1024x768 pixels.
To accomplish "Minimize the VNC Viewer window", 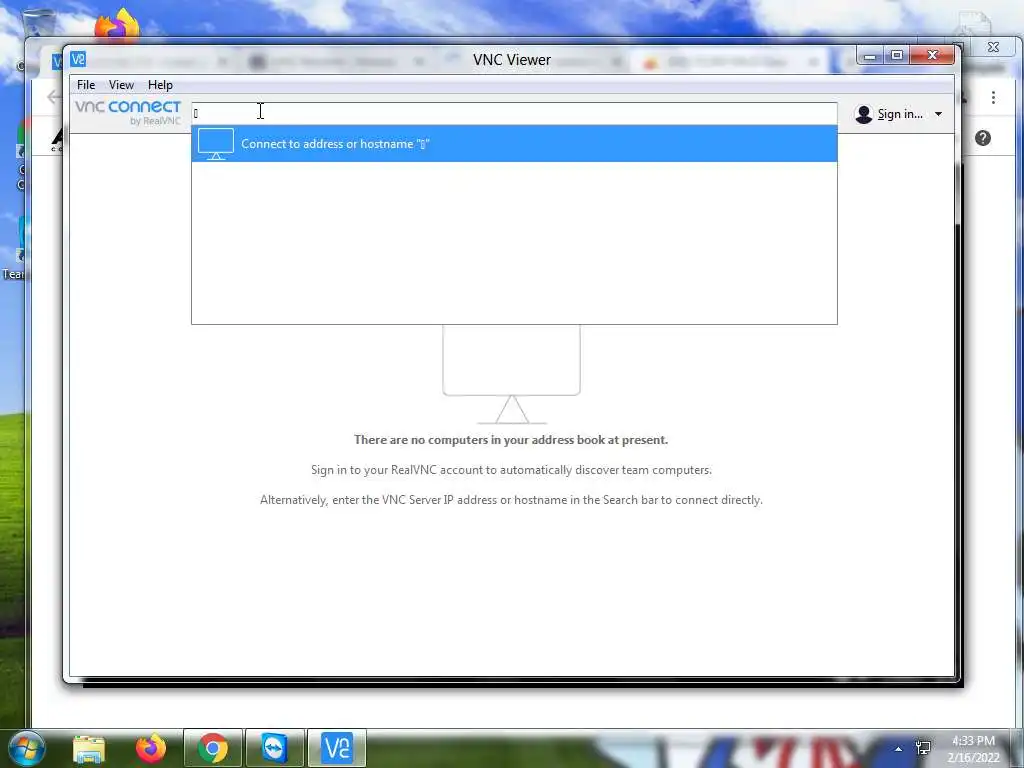I will point(869,56).
